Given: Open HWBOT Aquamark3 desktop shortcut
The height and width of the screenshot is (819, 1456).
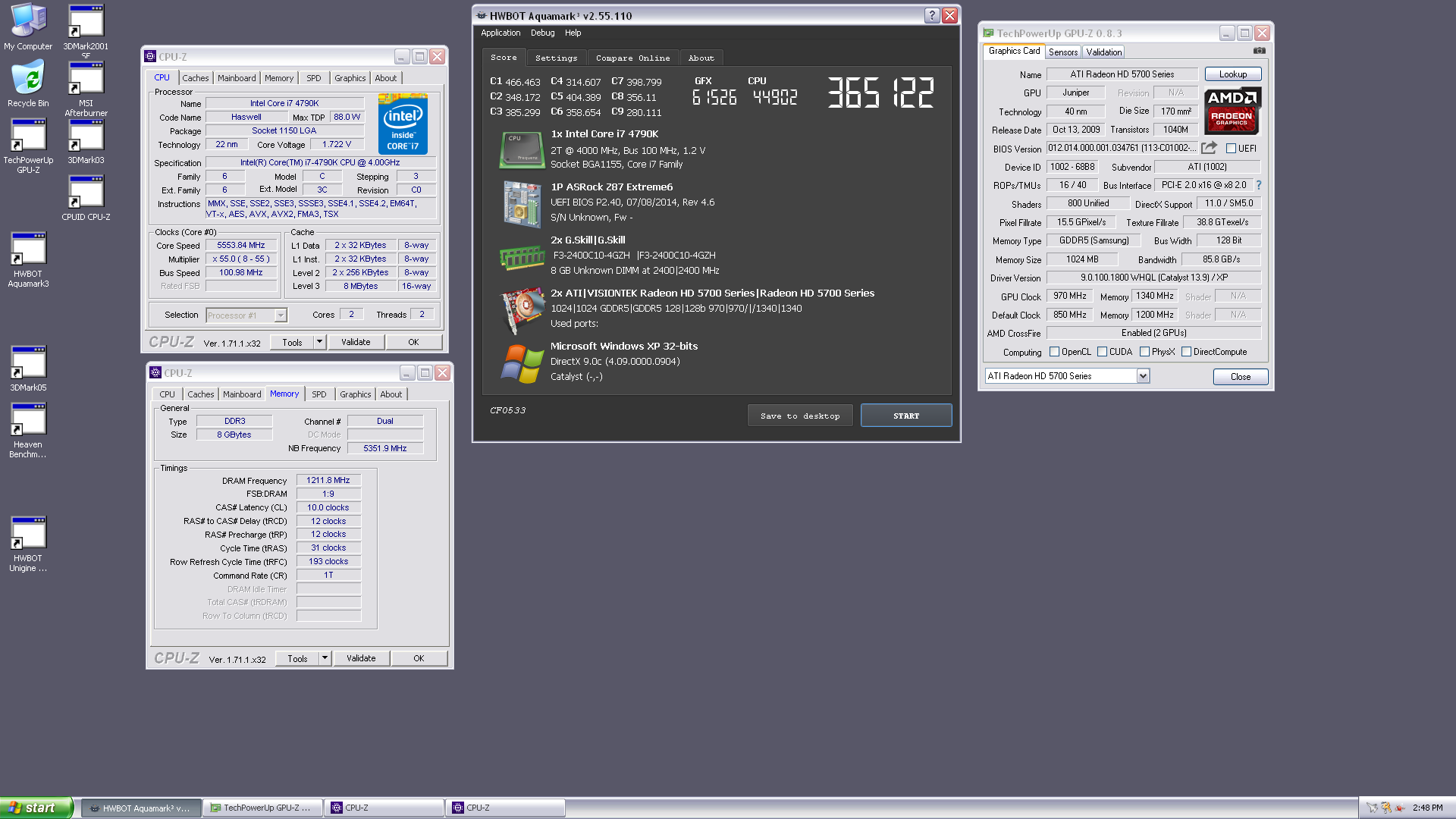Looking at the screenshot, I should tap(28, 260).
